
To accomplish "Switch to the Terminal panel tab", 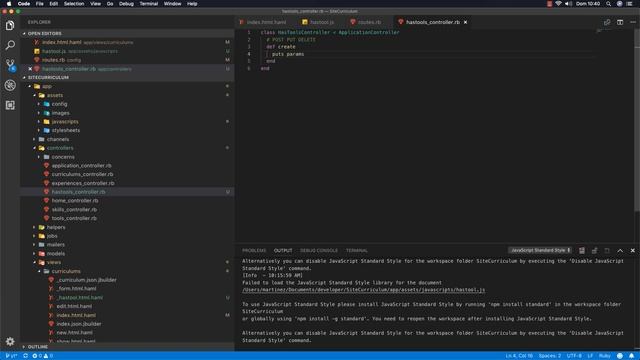I will [357, 250].
